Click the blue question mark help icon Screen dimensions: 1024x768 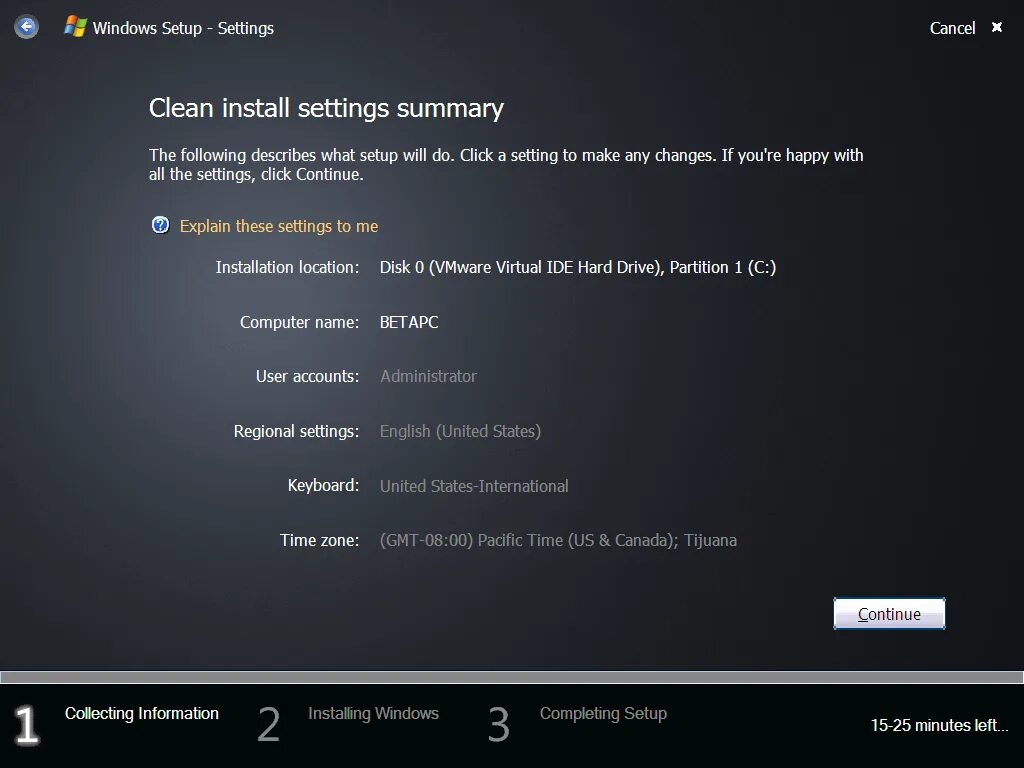click(160, 225)
